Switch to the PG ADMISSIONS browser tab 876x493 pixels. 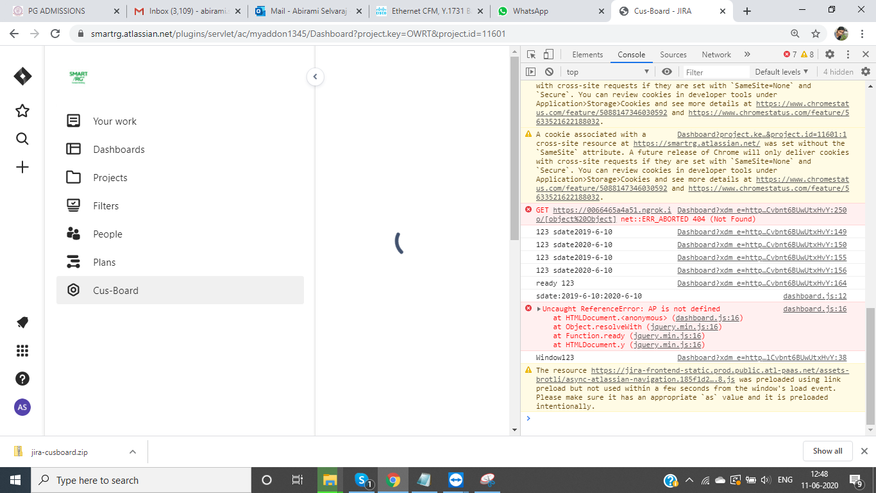coord(65,11)
